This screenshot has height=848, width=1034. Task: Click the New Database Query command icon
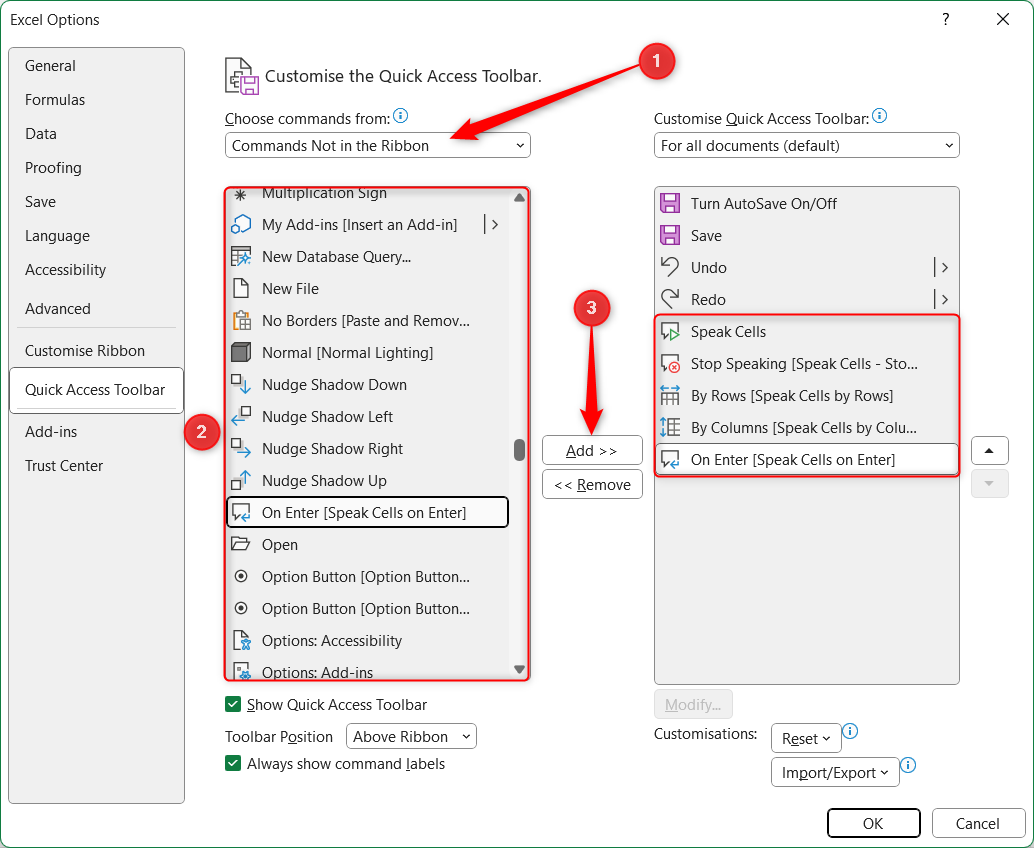point(243,256)
